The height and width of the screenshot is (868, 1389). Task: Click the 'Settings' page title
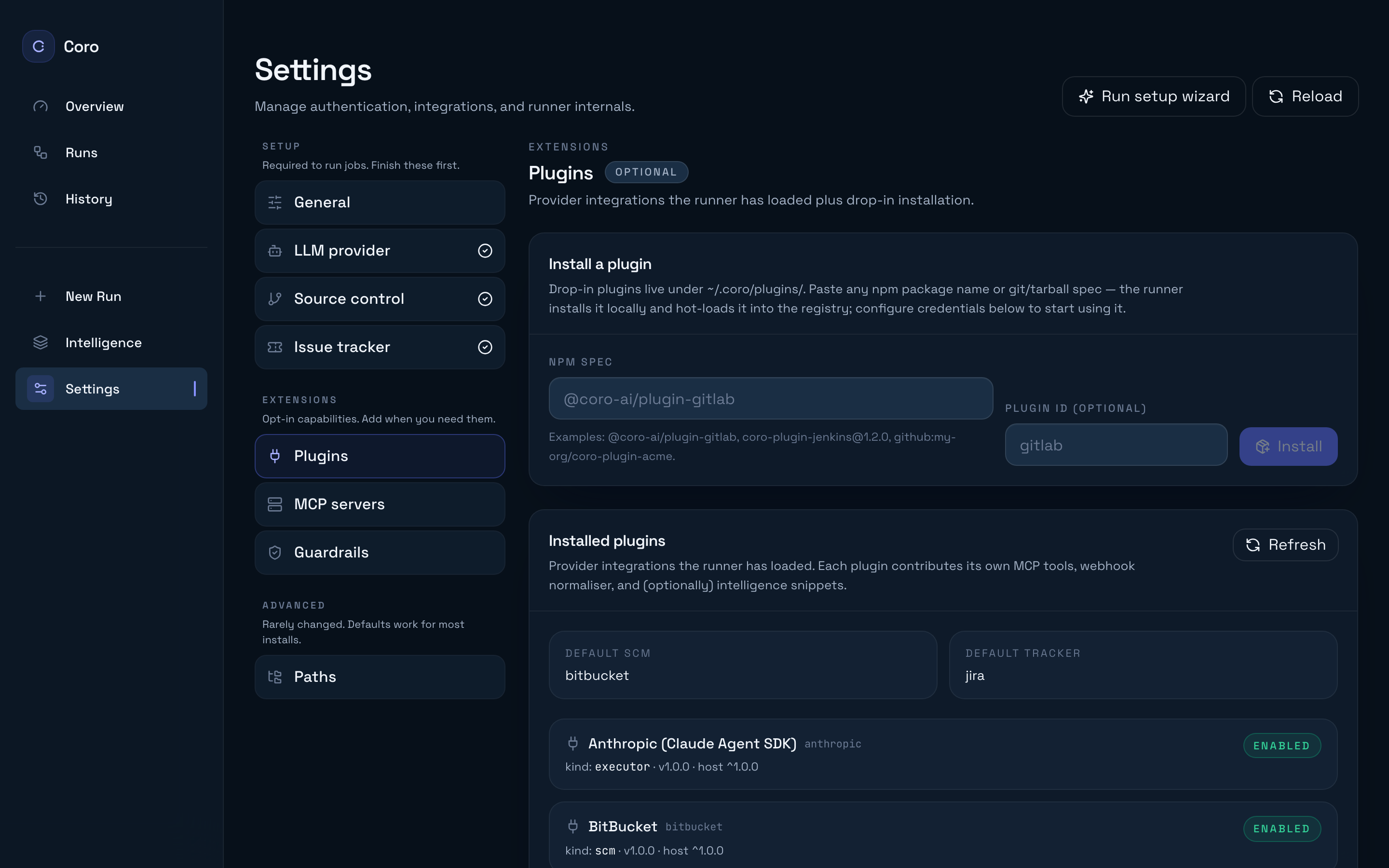313,70
